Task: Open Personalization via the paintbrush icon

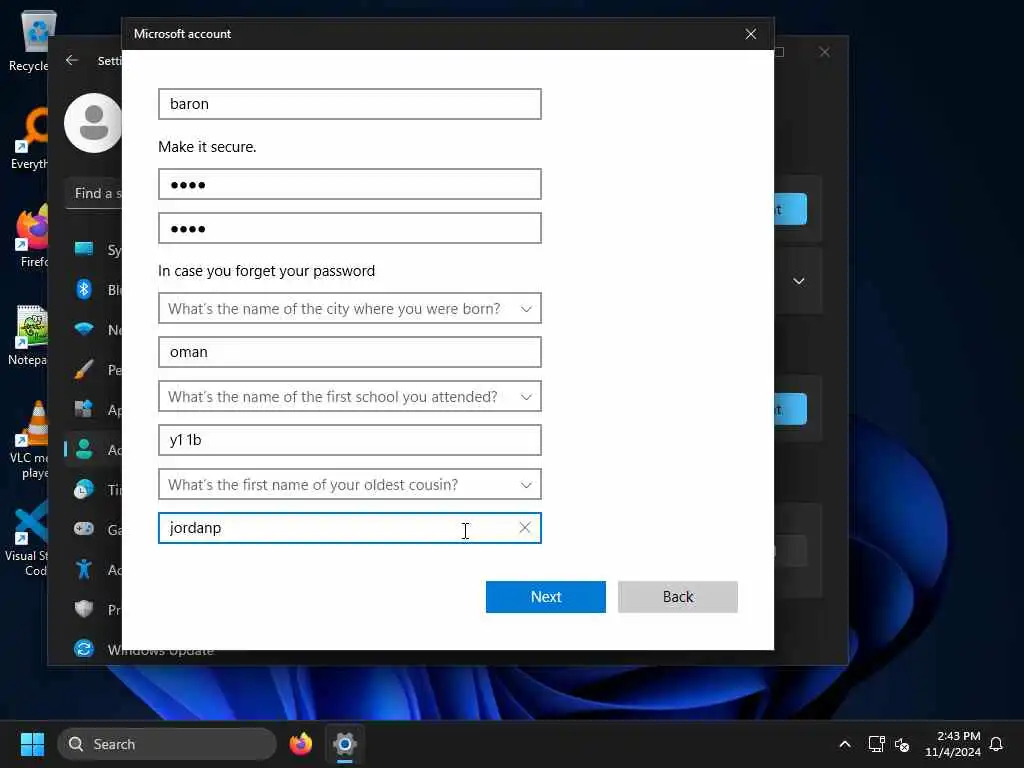Action: 84,370
